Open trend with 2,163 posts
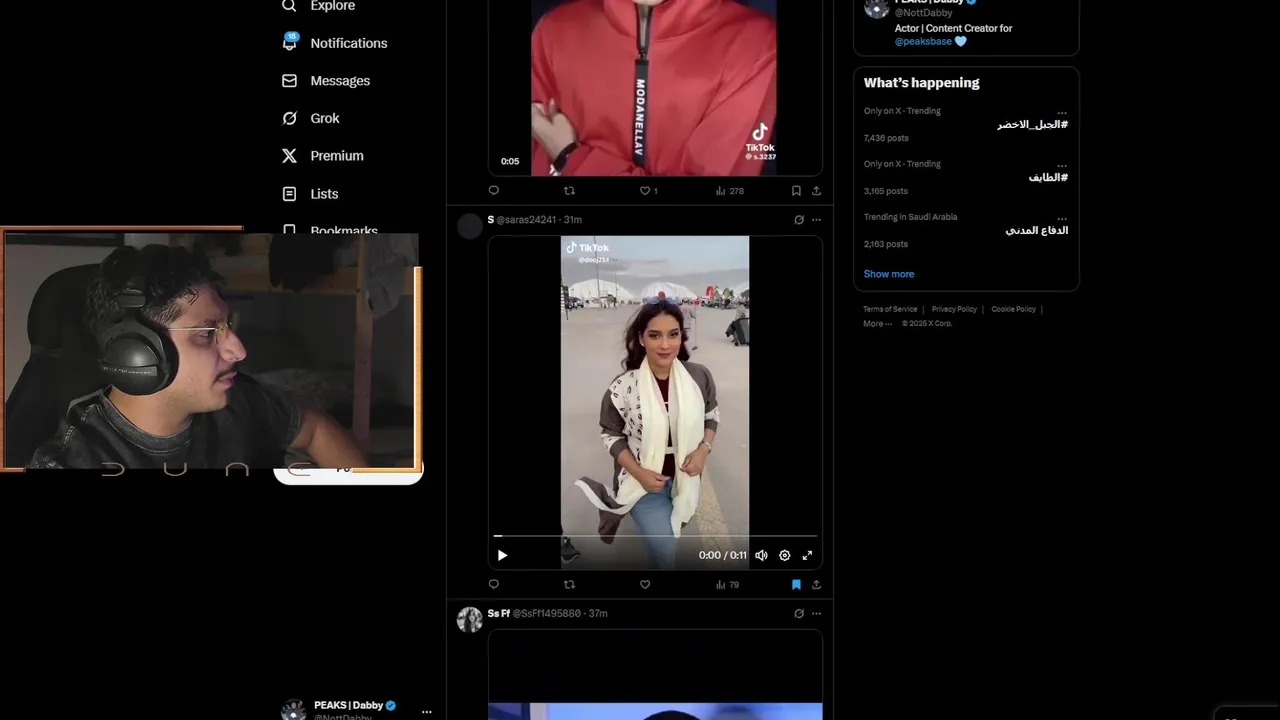 pyautogui.click(x=1036, y=230)
